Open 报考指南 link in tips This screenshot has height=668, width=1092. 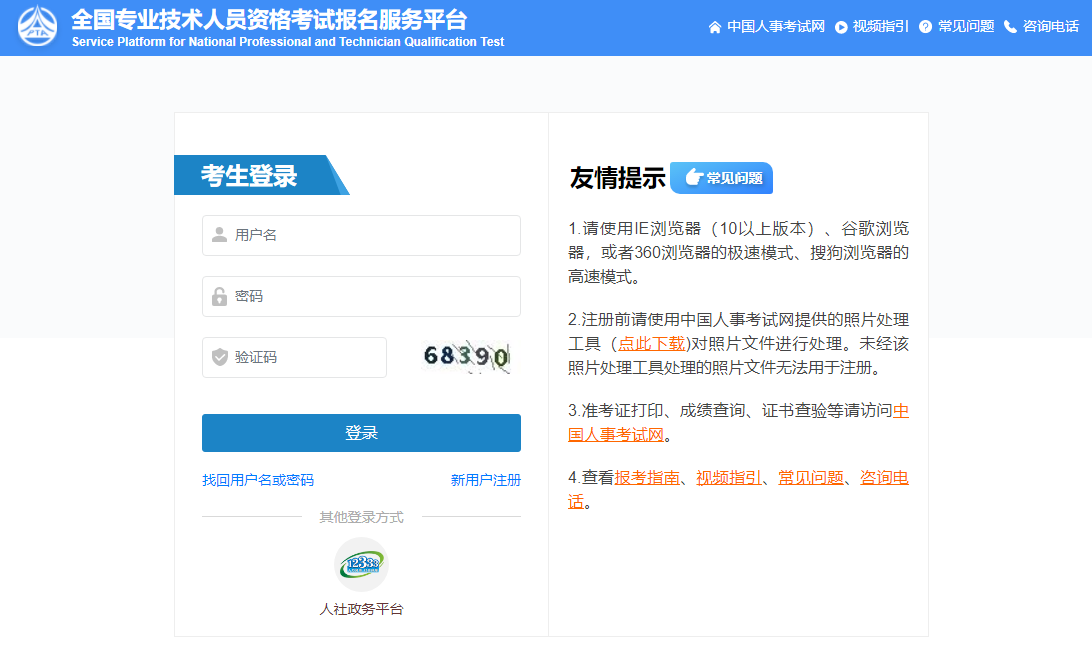(647, 478)
